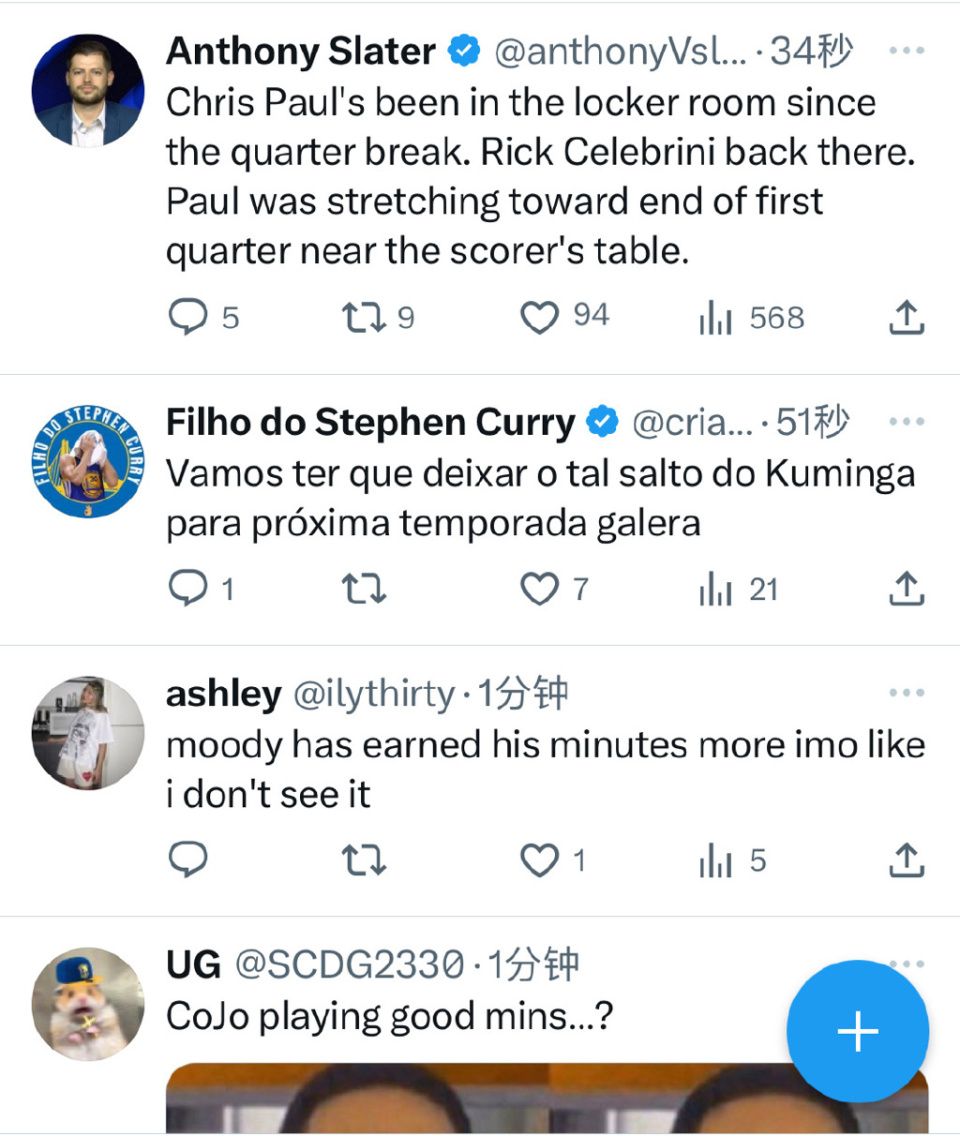Open more options for Anthony Slater's tweet
960x1136 pixels.
(x=906, y=50)
